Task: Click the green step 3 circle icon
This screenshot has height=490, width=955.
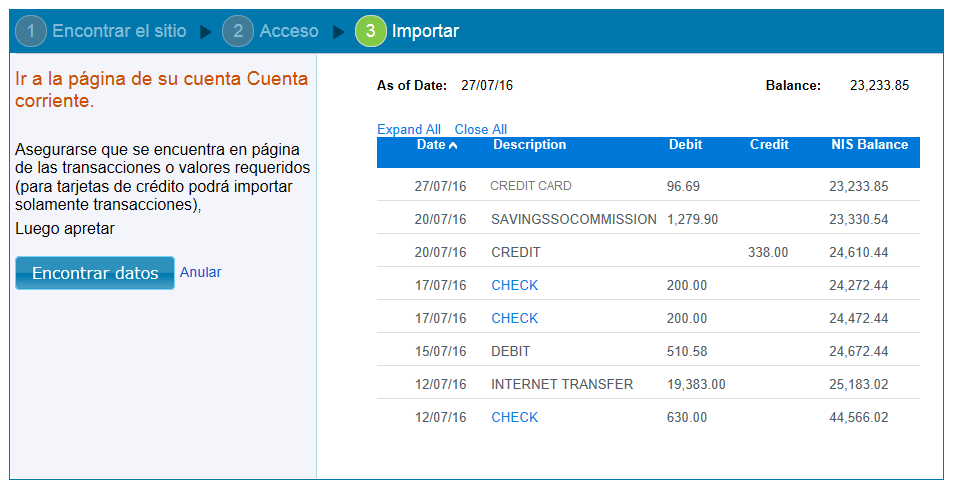Action: pyautogui.click(x=370, y=32)
